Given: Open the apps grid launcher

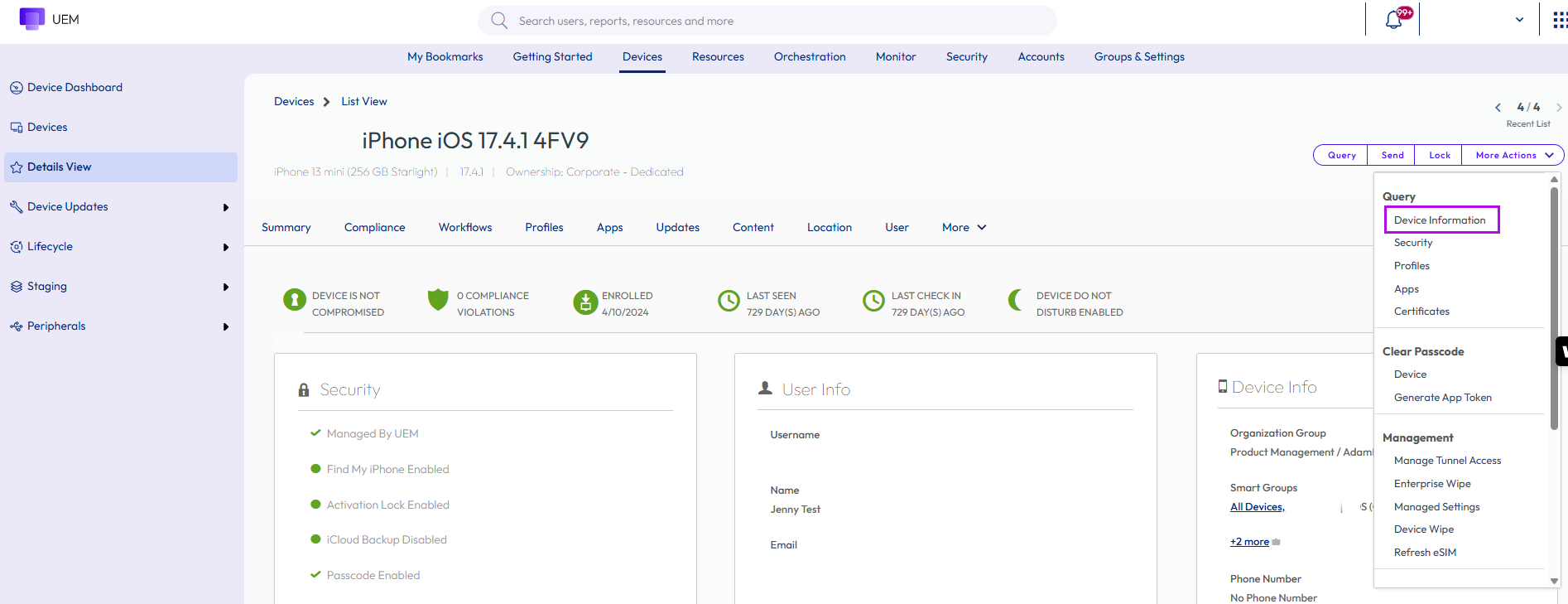Looking at the screenshot, I should 1560,20.
